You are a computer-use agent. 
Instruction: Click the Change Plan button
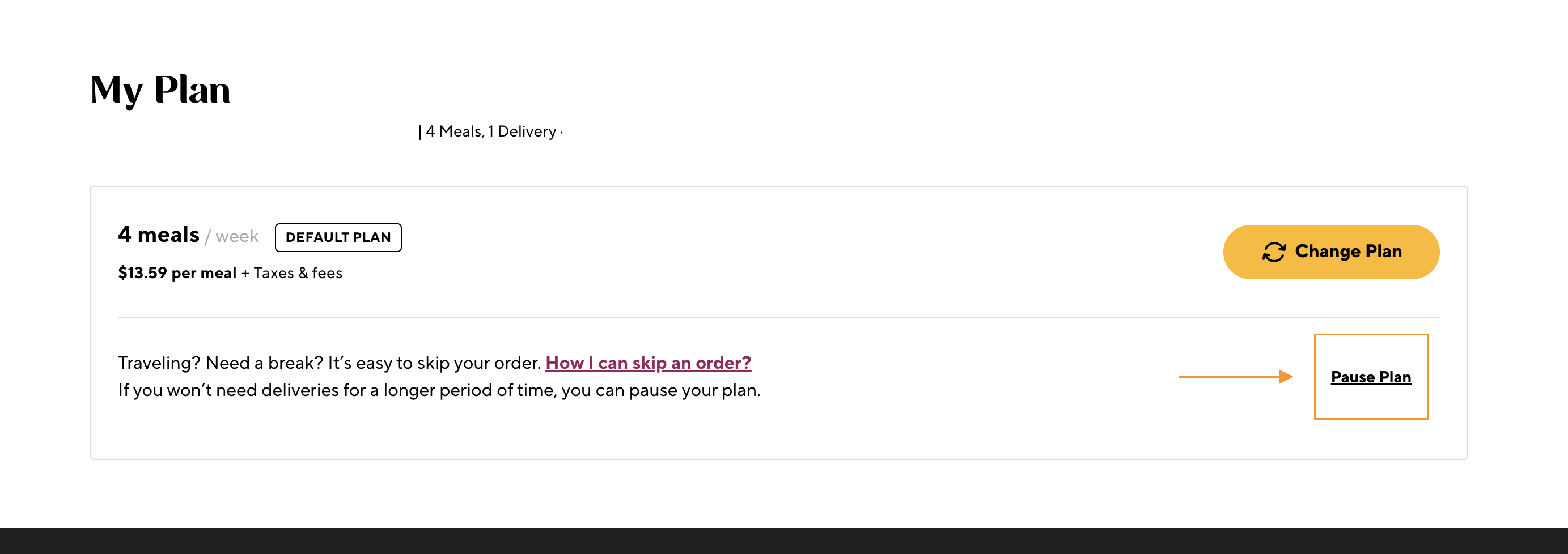(1330, 252)
